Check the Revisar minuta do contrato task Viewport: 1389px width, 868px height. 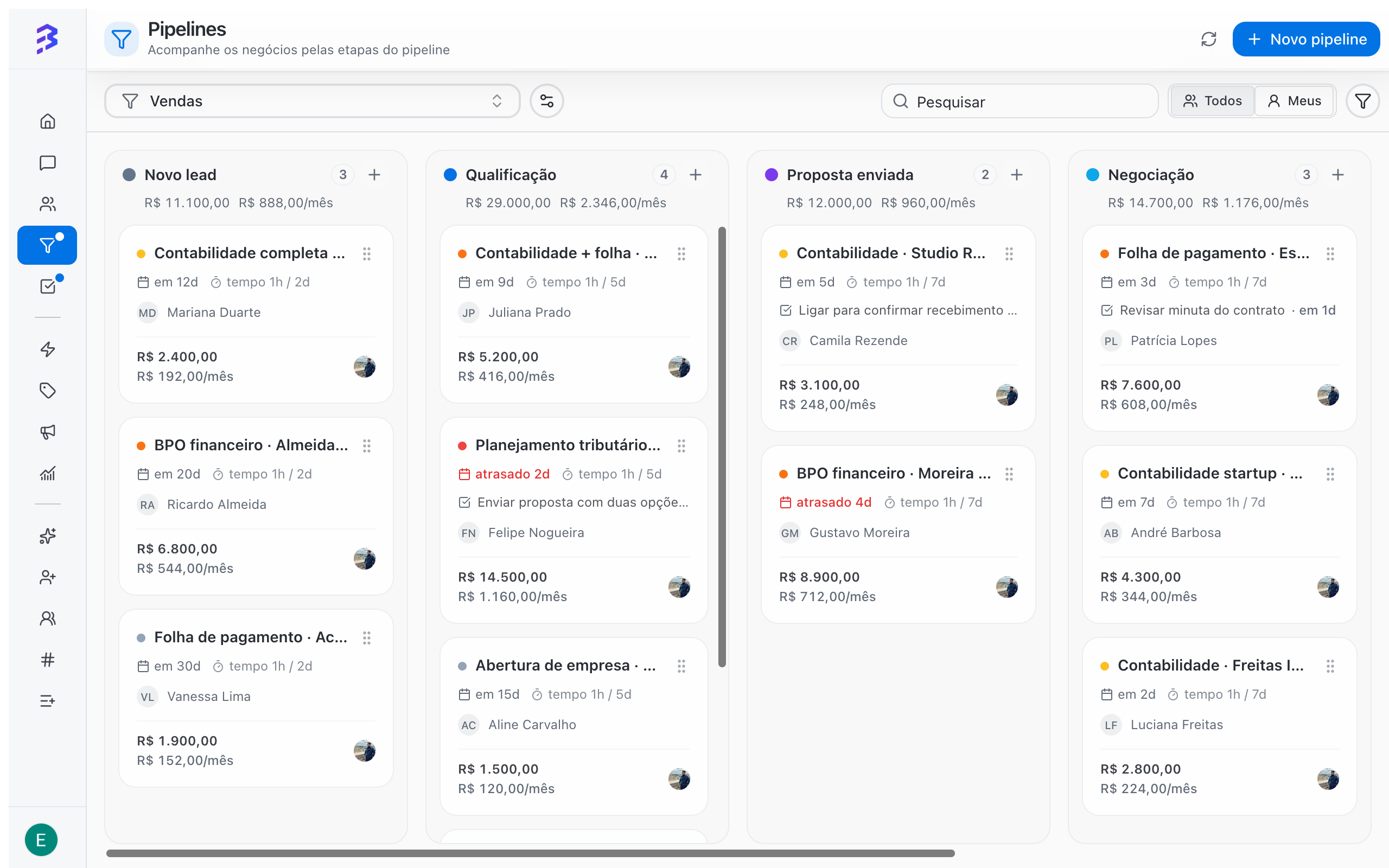click(x=1107, y=310)
